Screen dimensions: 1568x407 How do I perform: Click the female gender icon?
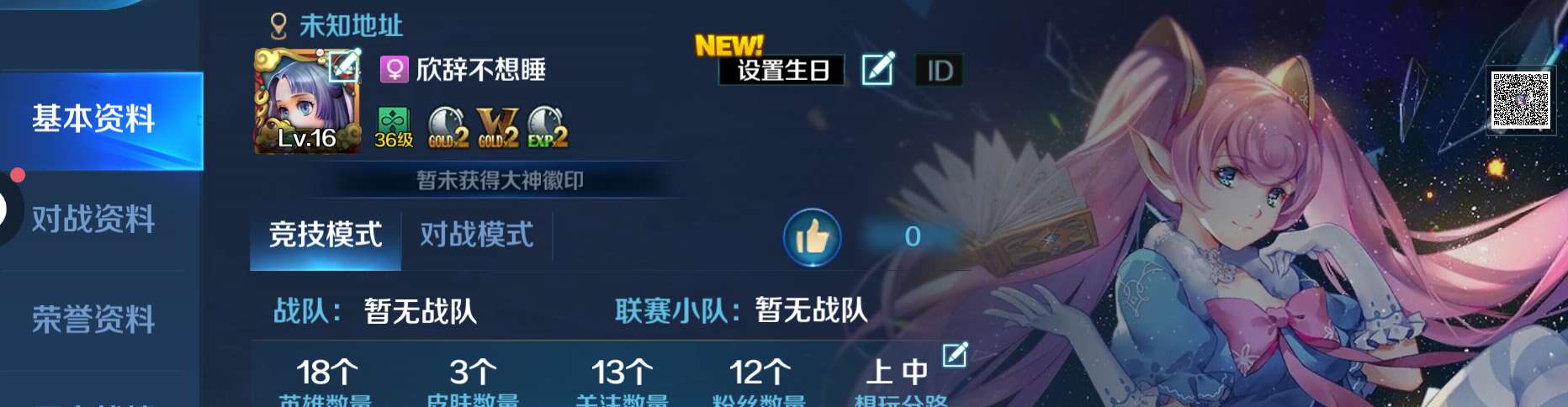coord(393,69)
